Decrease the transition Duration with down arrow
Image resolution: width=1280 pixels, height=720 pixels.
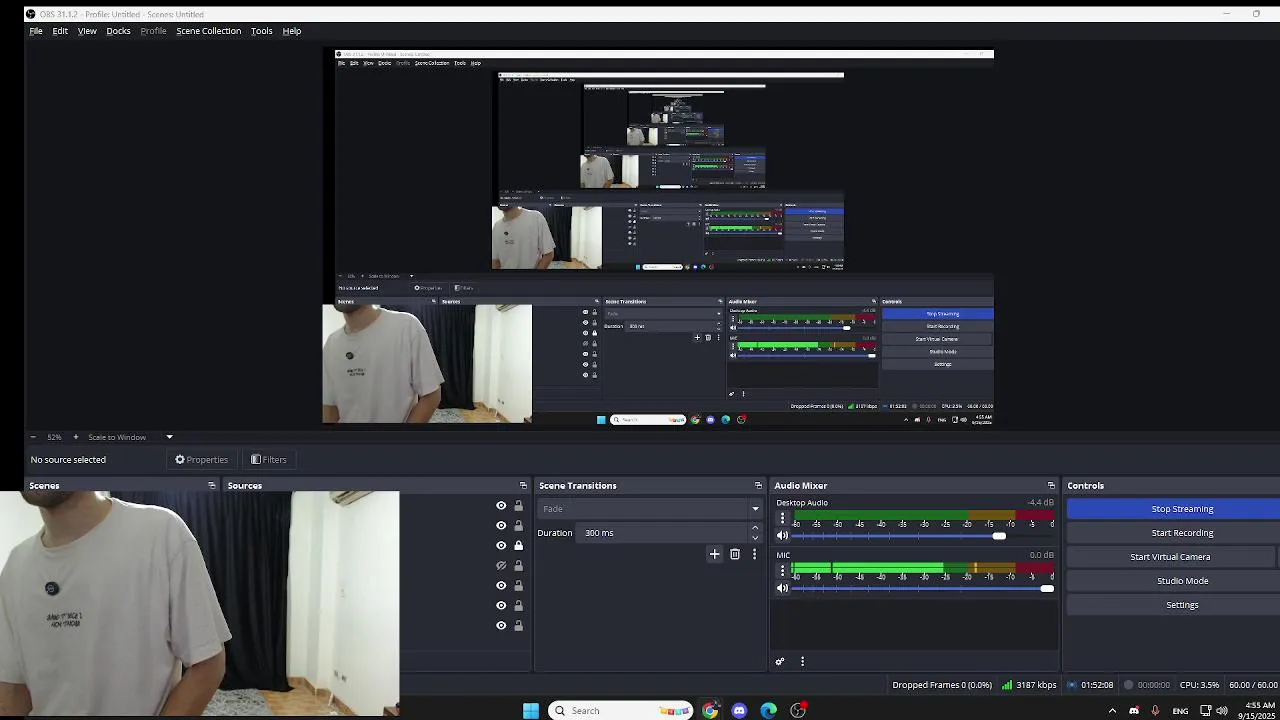(x=755, y=537)
